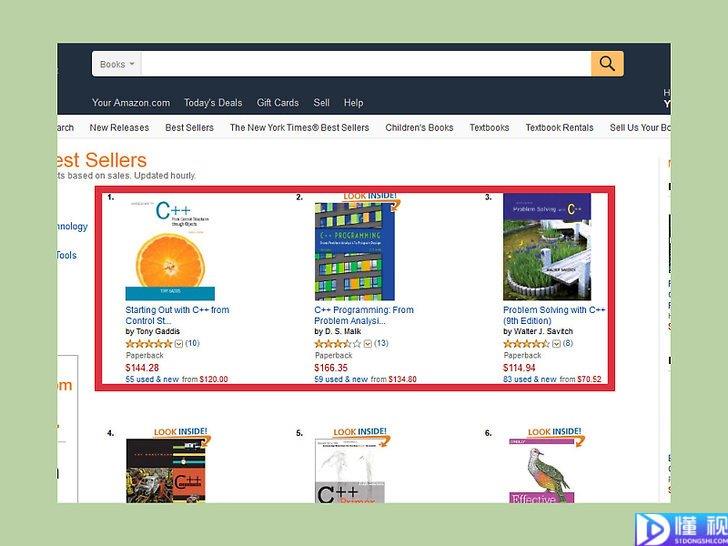Image resolution: width=728 pixels, height=546 pixels.
Task: Click Look Inside badge on book number 4
Action: point(182,434)
